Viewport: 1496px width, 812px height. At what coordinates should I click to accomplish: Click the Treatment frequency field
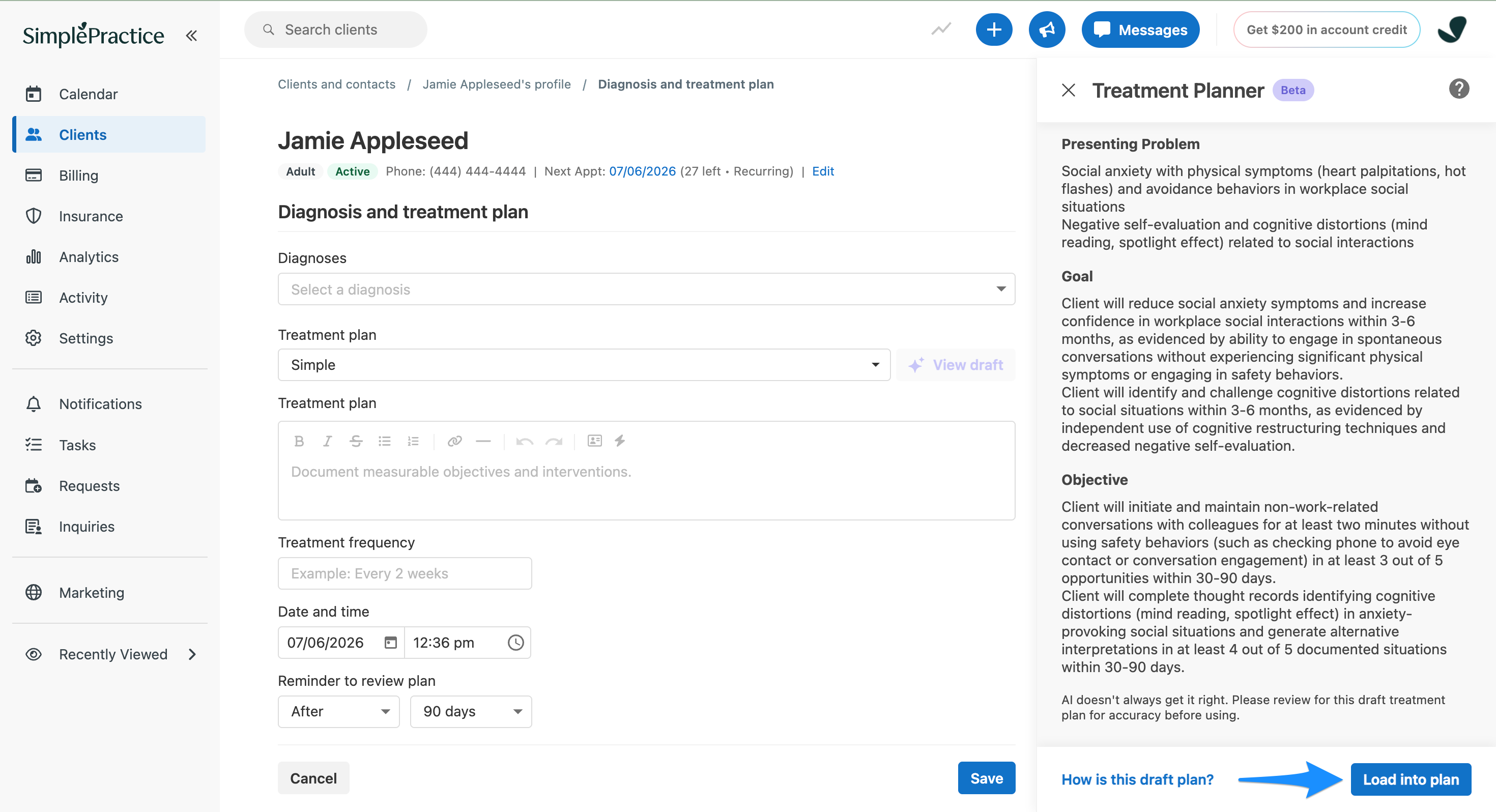pos(405,573)
